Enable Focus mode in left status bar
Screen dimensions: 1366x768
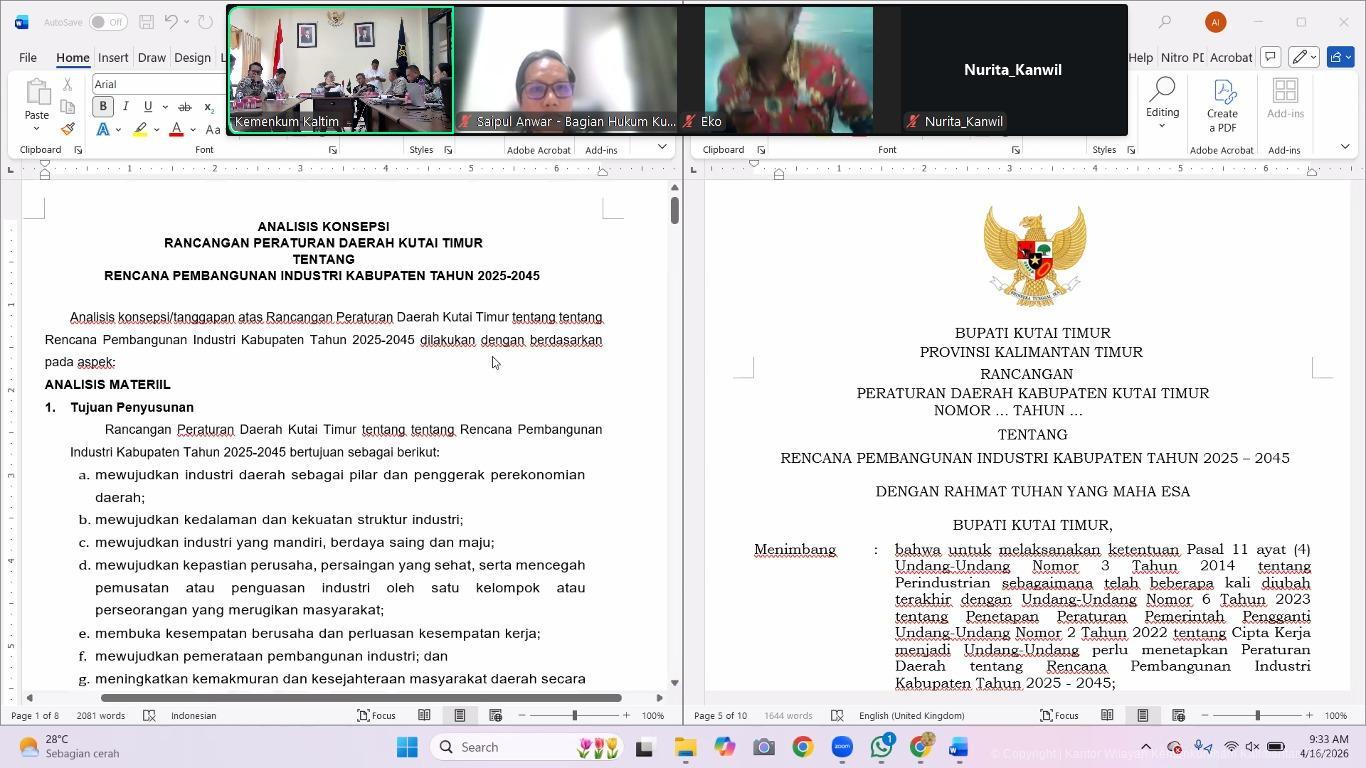[x=377, y=715]
